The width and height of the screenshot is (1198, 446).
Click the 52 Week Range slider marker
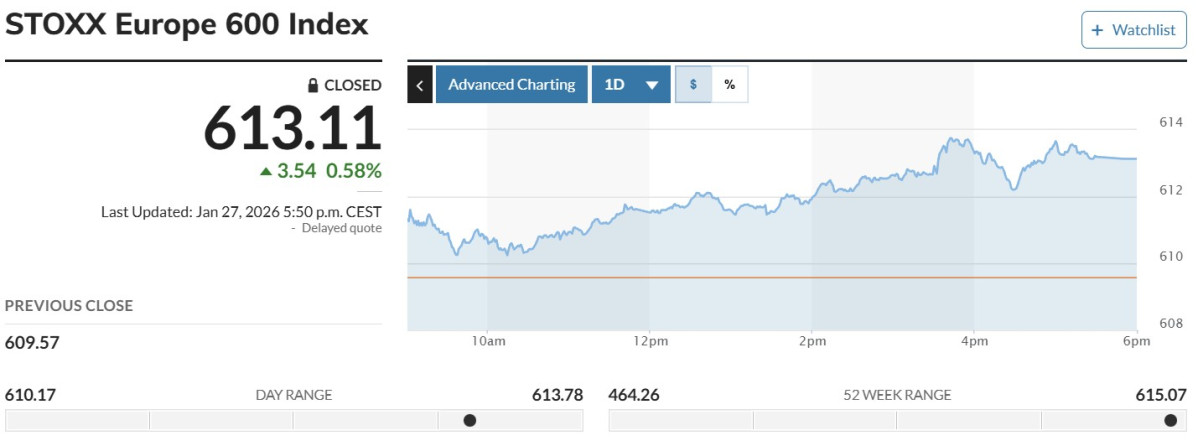pyautogui.click(x=1170, y=420)
